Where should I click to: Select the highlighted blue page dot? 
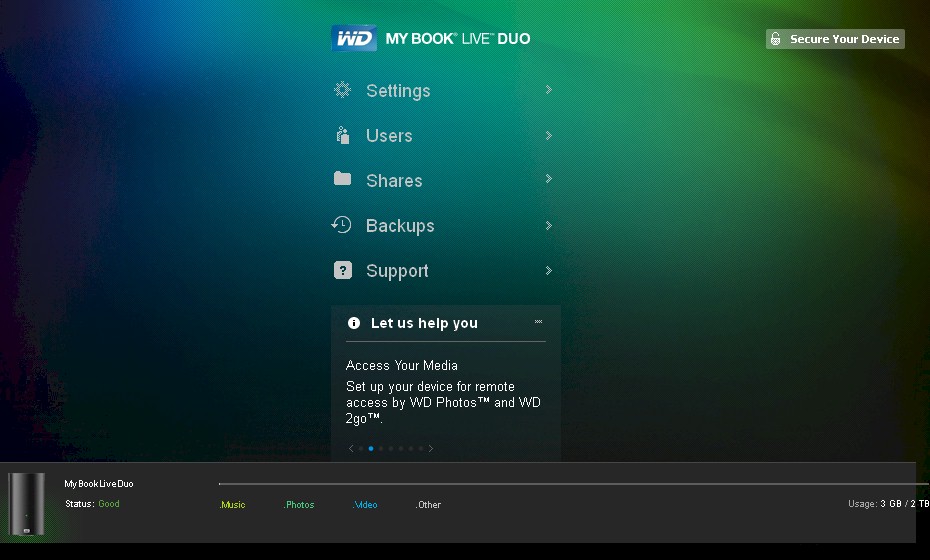(x=371, y=448)
